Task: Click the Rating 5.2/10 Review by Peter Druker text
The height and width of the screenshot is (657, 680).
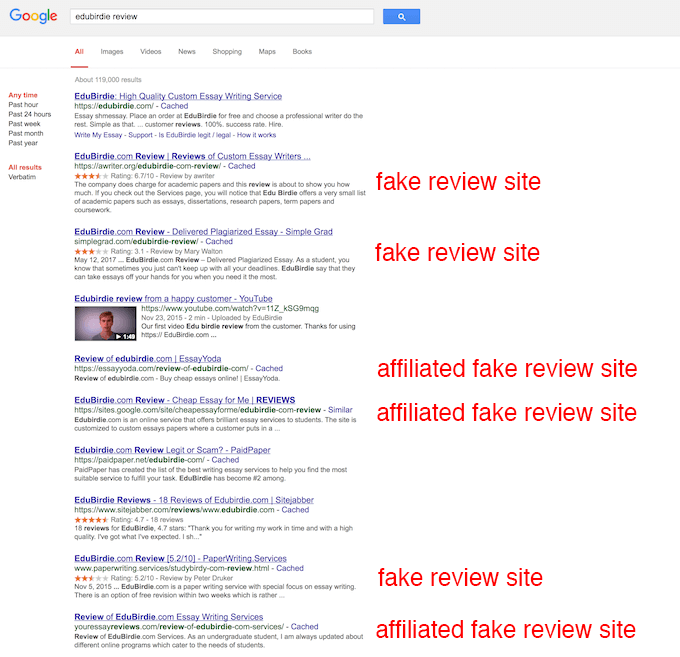Action: [x=172, y=578]
